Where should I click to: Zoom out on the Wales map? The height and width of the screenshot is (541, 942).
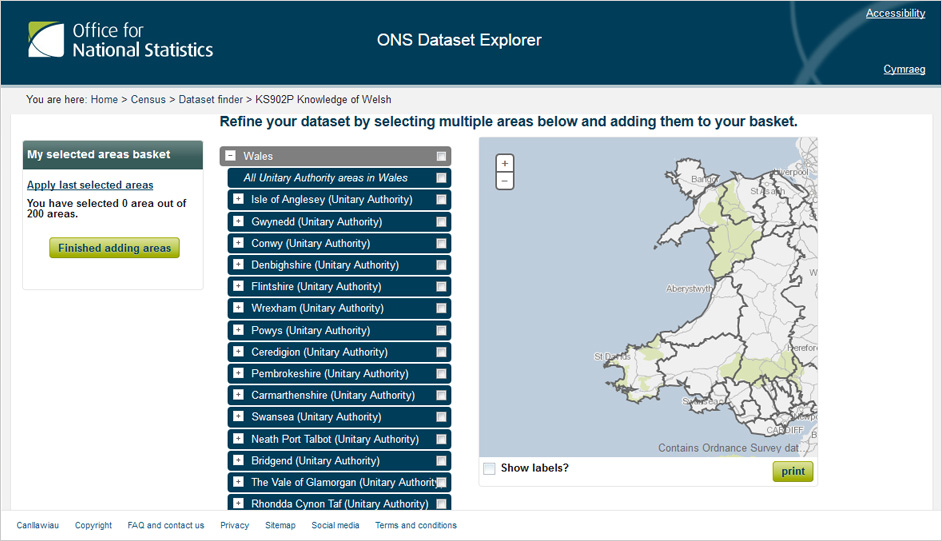point(505,181)
